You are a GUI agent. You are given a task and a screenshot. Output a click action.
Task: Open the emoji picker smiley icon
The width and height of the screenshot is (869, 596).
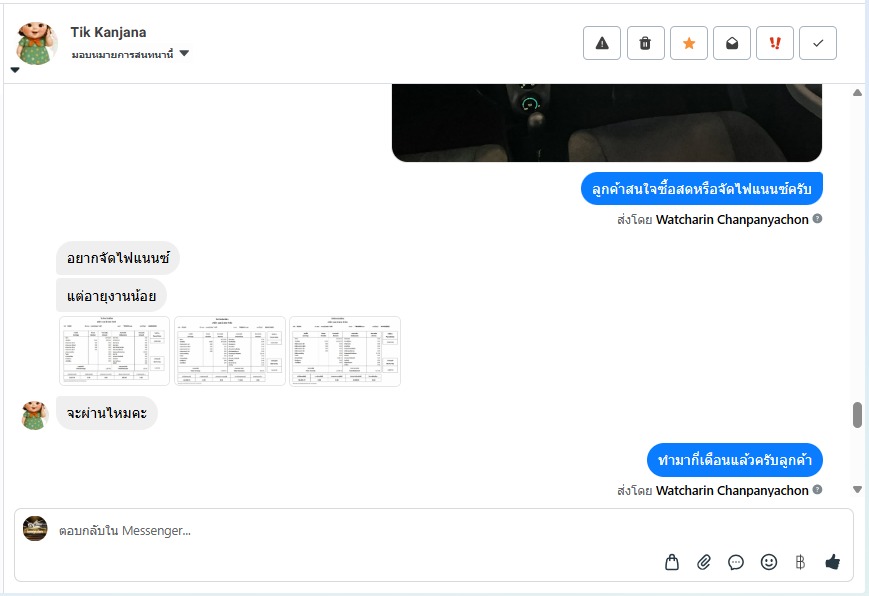pyautogui.click(x=769, y=562)
